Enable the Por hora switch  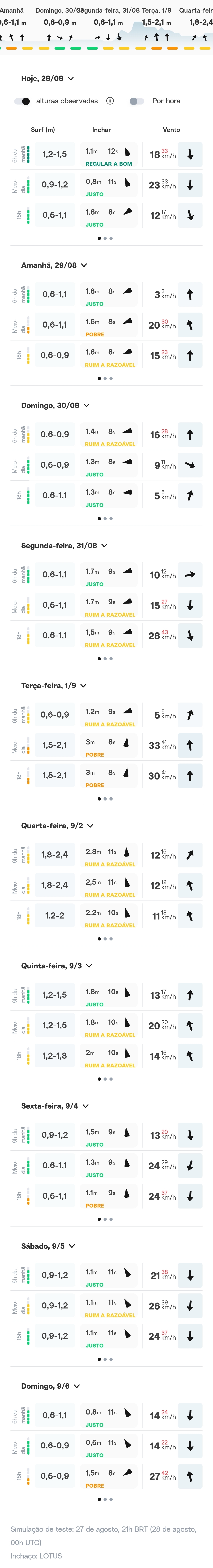137,101
